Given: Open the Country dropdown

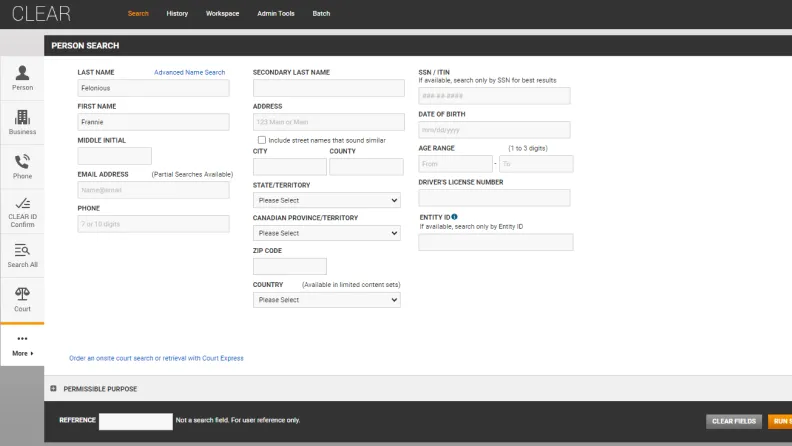Looking at the screenshot, I should tap(326, 300).
